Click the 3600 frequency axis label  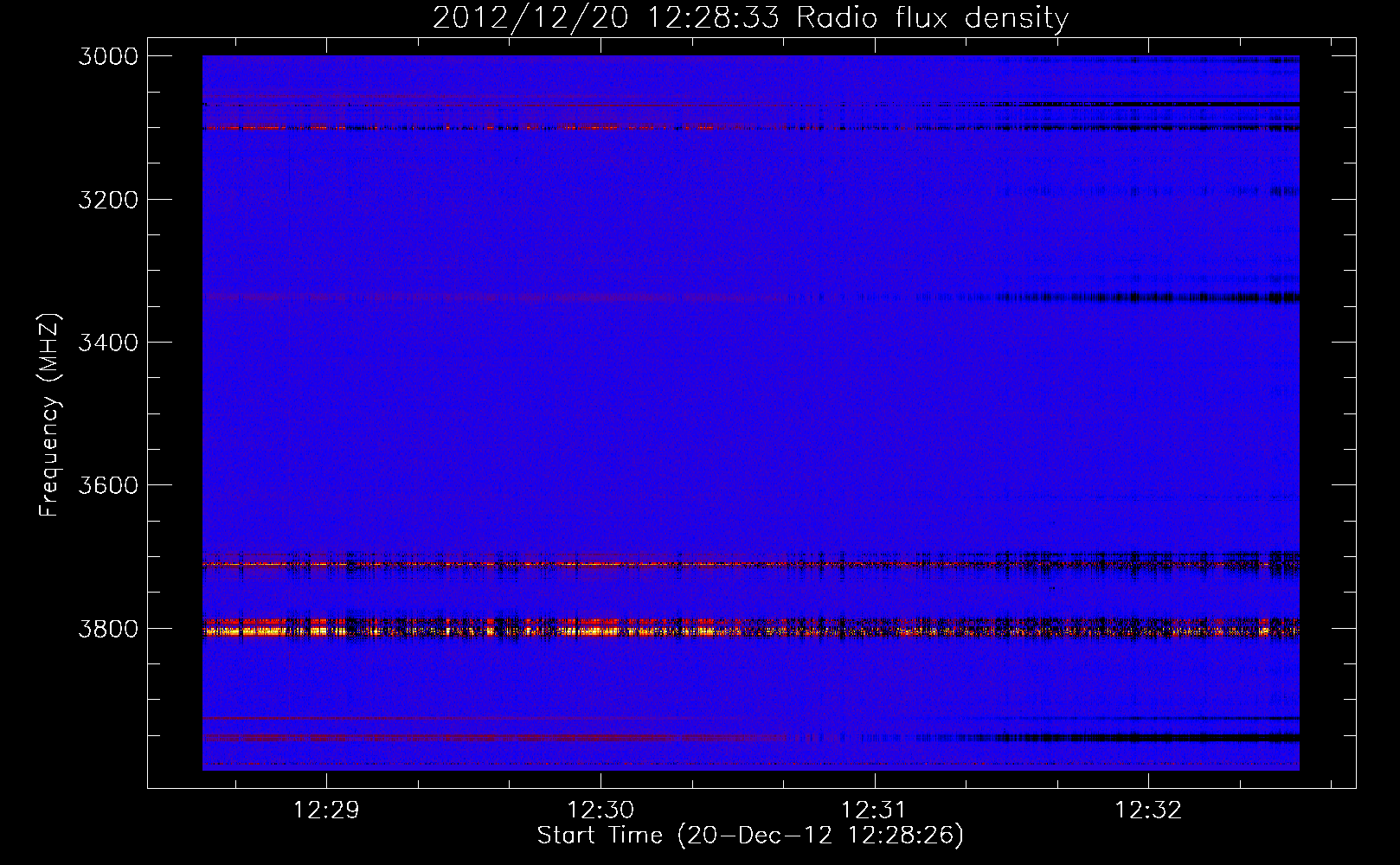tap(108, 485)
